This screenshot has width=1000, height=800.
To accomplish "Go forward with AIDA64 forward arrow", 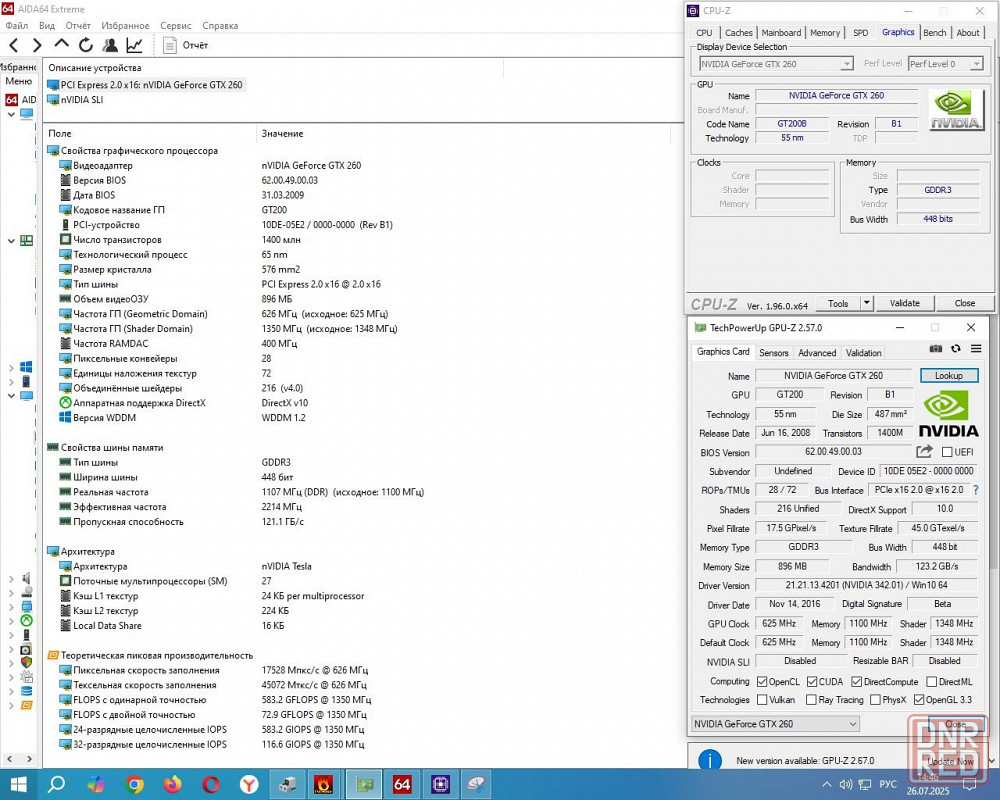I will (x=37, y=45).
